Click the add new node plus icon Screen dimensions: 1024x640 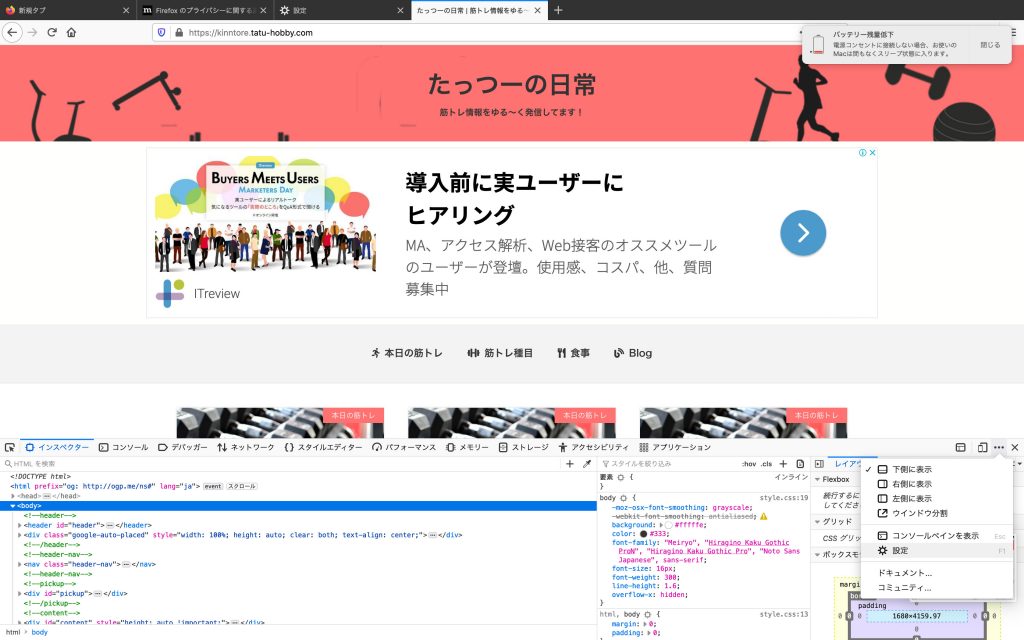(x=570, y=464)
